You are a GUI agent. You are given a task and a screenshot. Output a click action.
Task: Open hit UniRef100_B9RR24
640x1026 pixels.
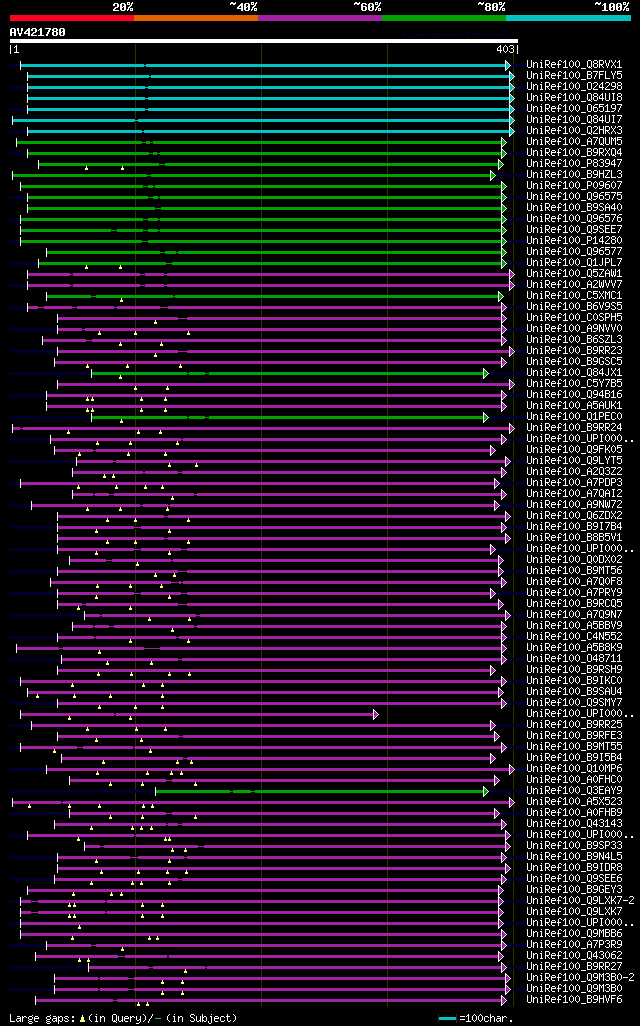(574, 427)
